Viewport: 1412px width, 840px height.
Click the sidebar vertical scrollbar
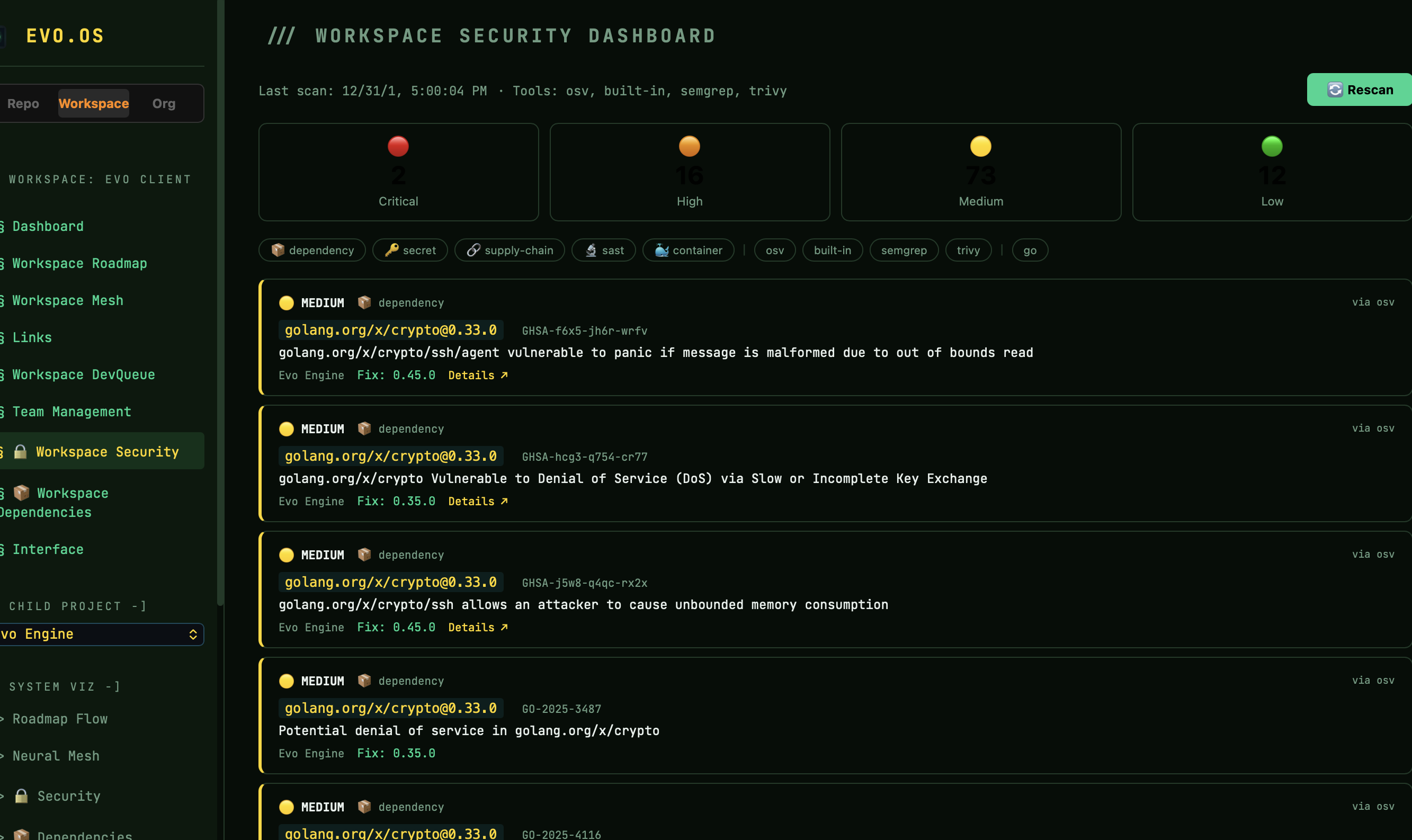pos(221,303)
